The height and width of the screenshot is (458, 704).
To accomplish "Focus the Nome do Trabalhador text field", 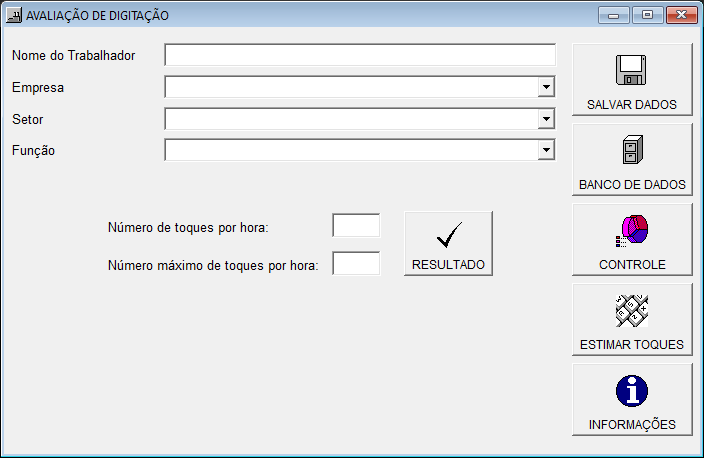I will (x=359, y=55).
